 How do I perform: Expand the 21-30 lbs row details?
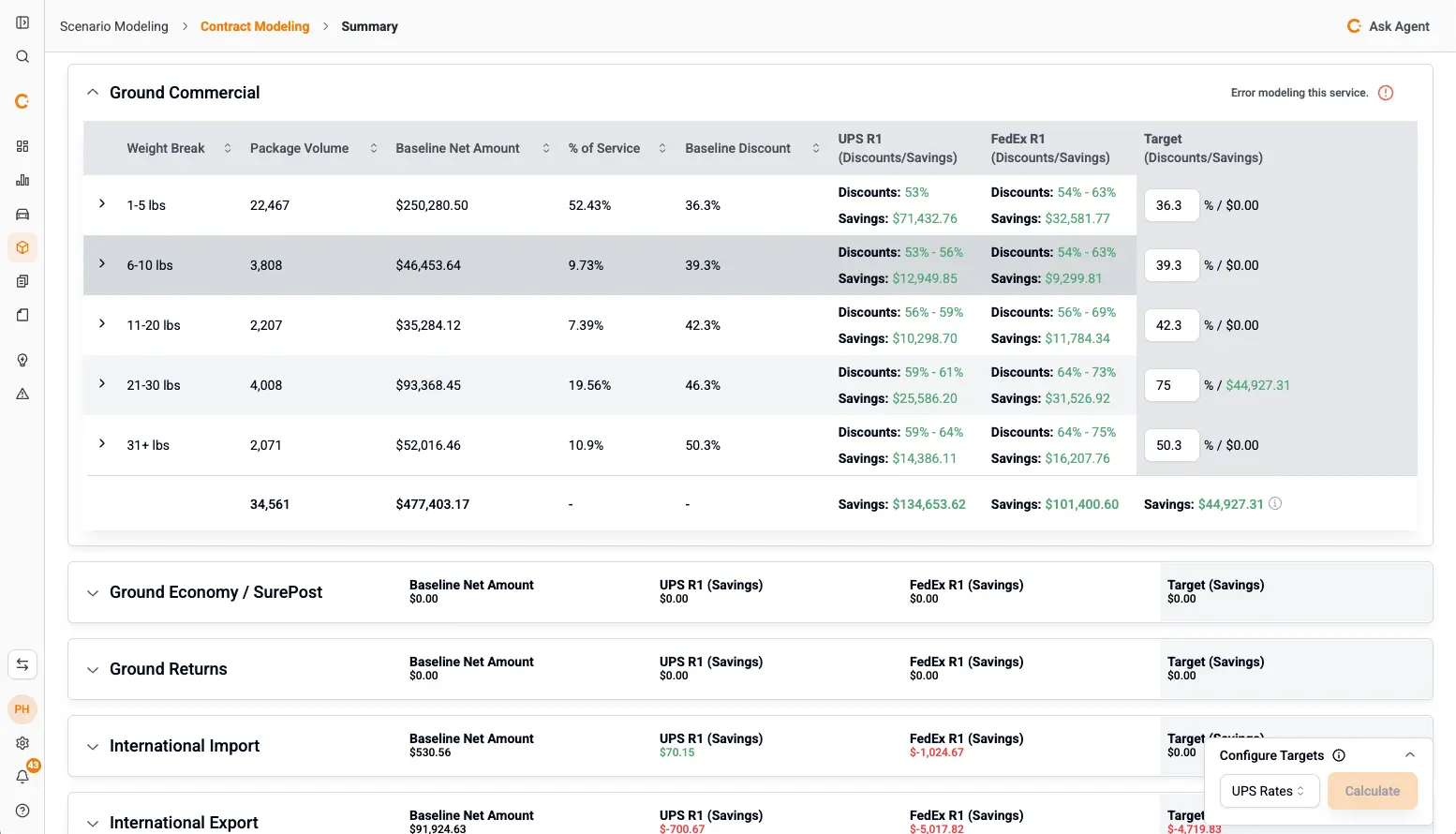coord(102,384)
